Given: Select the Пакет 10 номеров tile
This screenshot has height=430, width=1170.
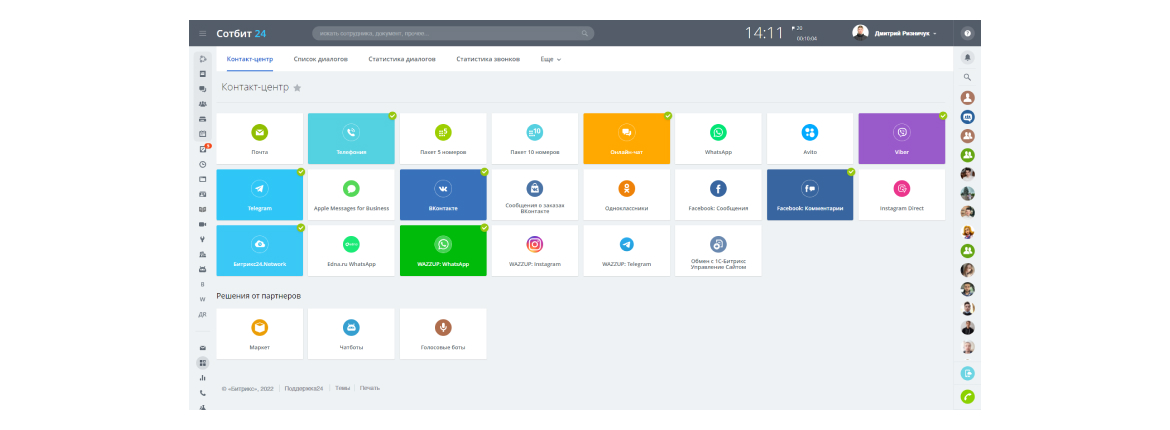Looking at the screenshot, I should (535, 139).
